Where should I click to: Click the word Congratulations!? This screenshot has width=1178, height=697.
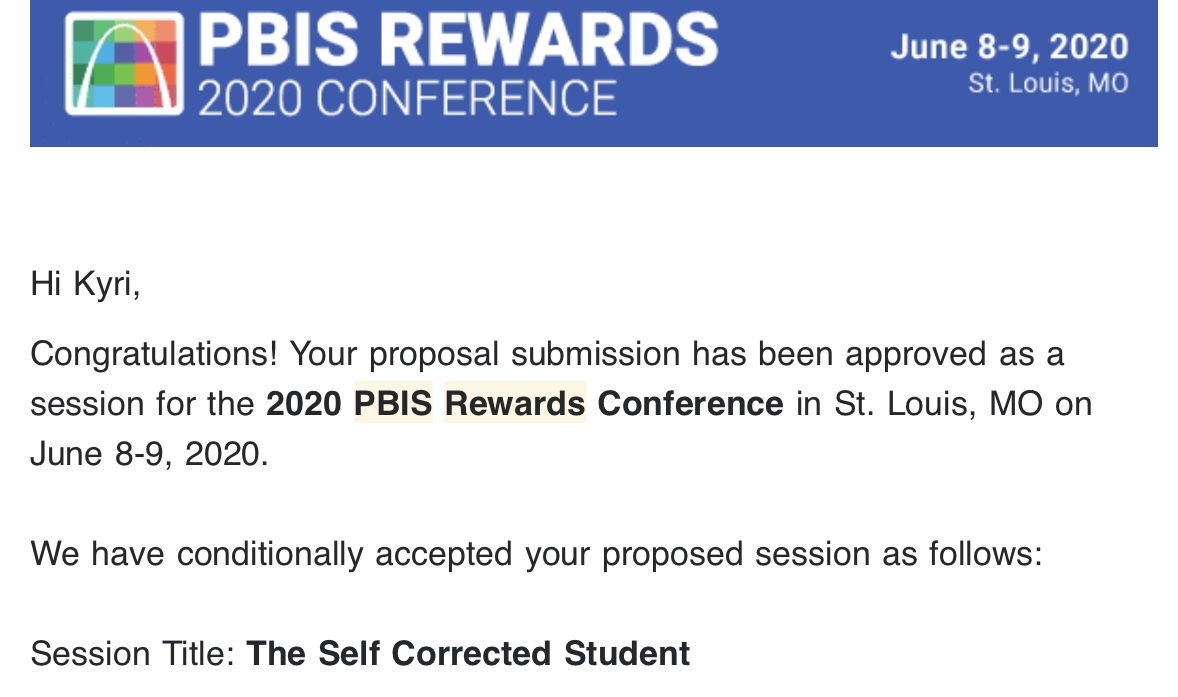pyautogui.click(x=159, y=354)
